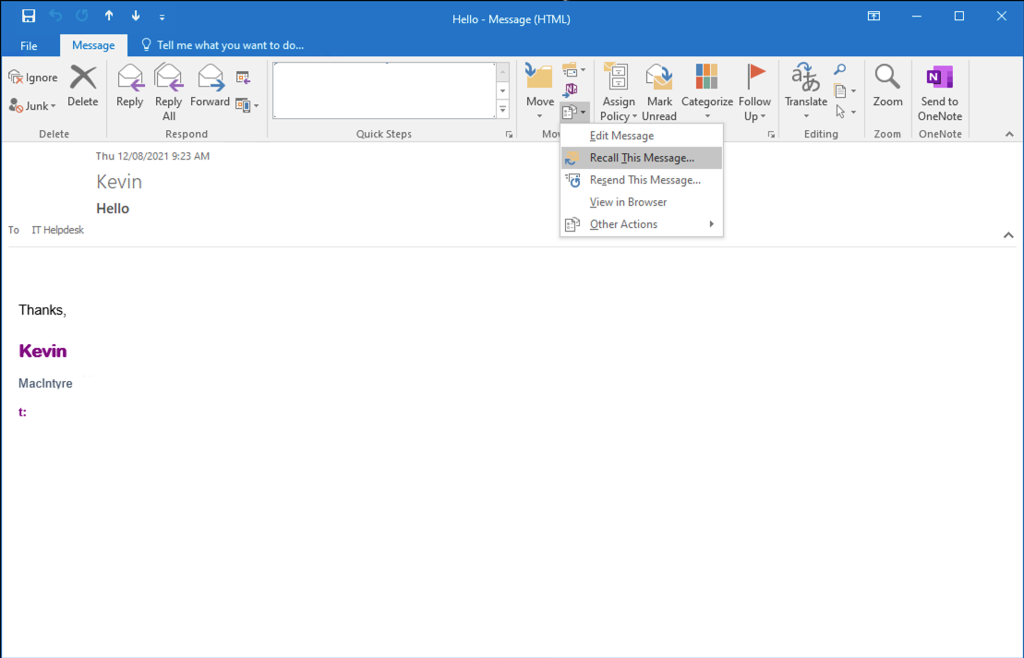Image resolution: width=1024 pixels, height=658 pixels.
Task: Send message to OneNote
Action: [x=939, y=90]
